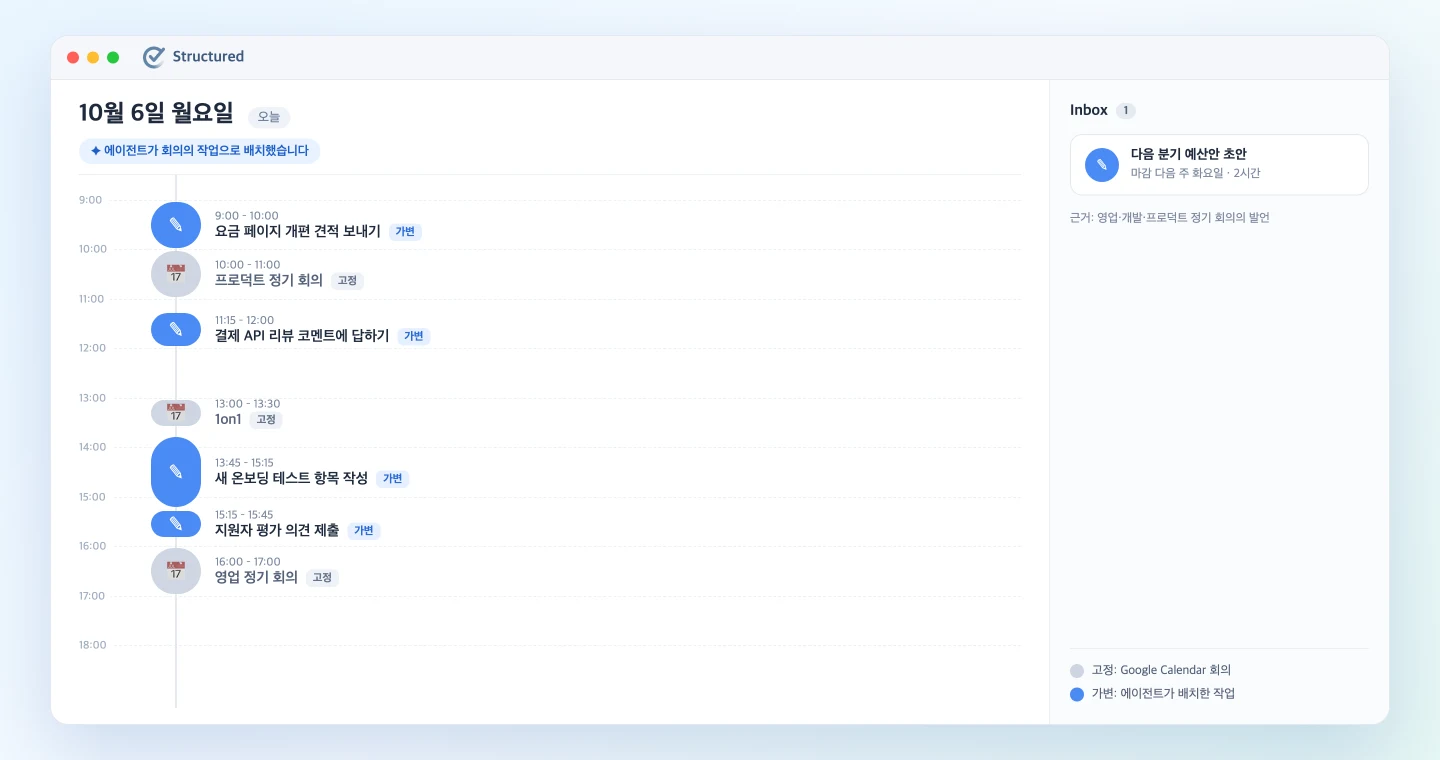Select pencil icon for 지원자 평가 의견 제출
This screenshot has width=1440, height=760.
pyautogui.click(x=176, y=523)
